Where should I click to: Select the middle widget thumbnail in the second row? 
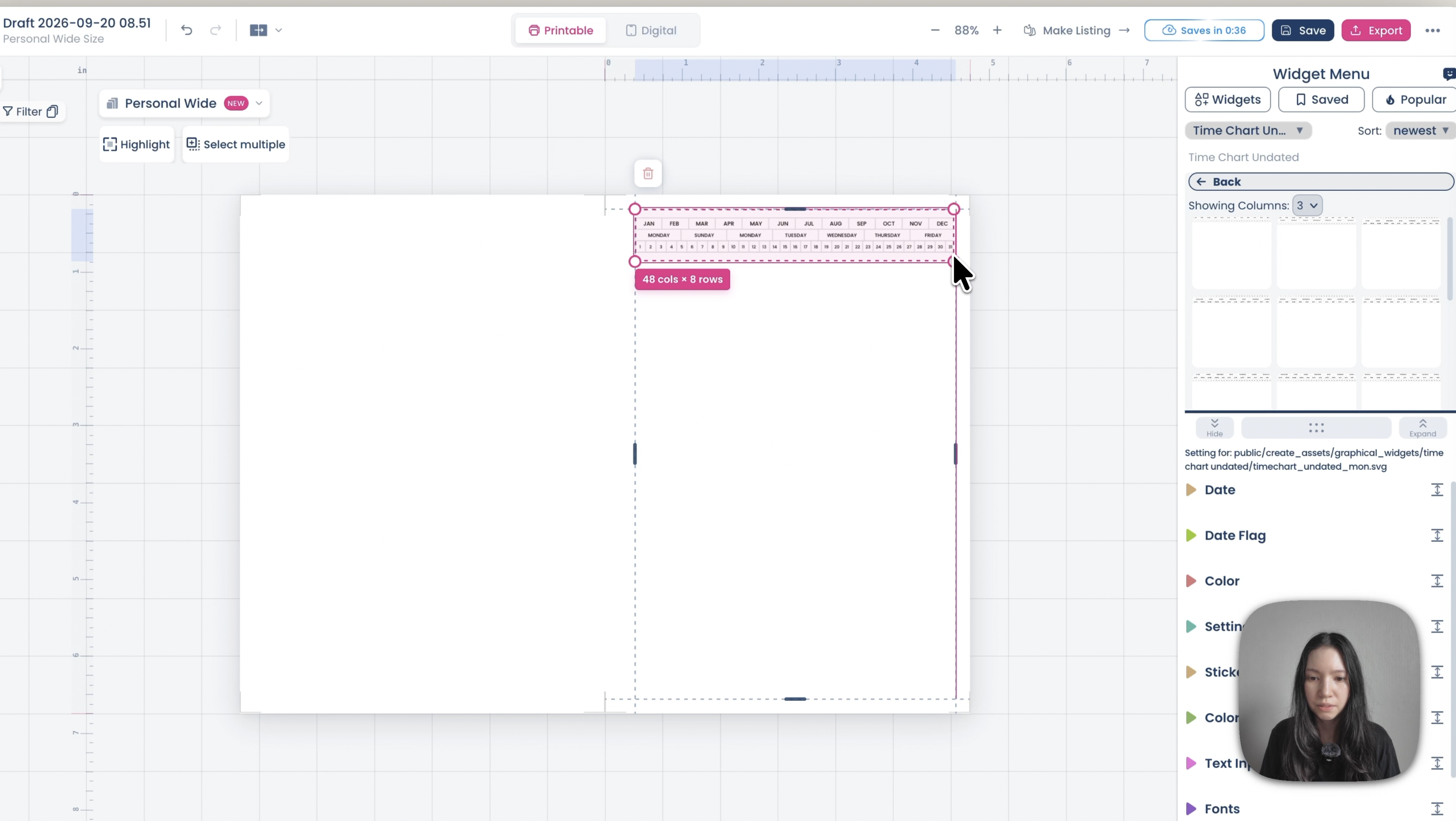click(x=1316, y=331)
